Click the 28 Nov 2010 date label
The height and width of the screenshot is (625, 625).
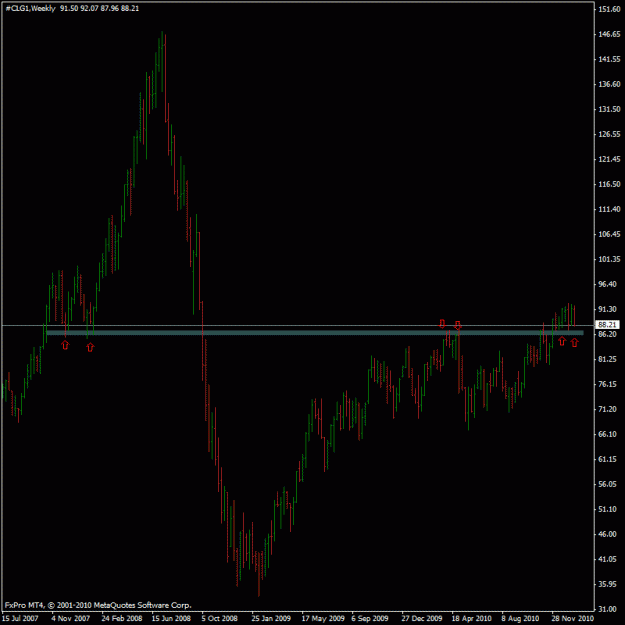[572, 619]
